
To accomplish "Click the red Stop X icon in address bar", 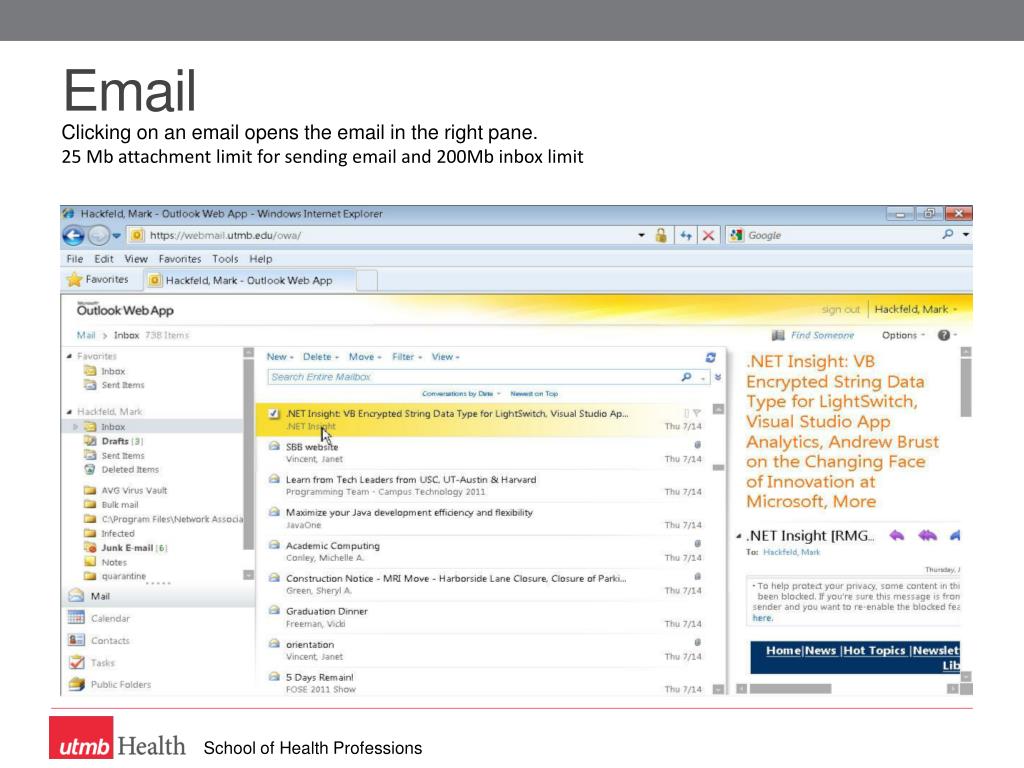I will pyautogui.click(x=708, y=235).
